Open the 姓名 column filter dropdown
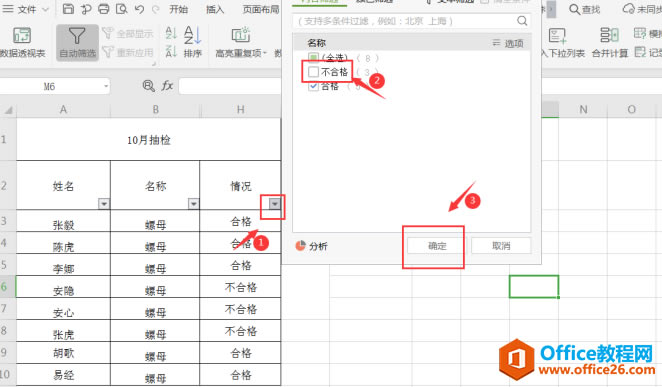Viewport: 662px width, 387px height. pyautogui.click(x=104, y=204)
